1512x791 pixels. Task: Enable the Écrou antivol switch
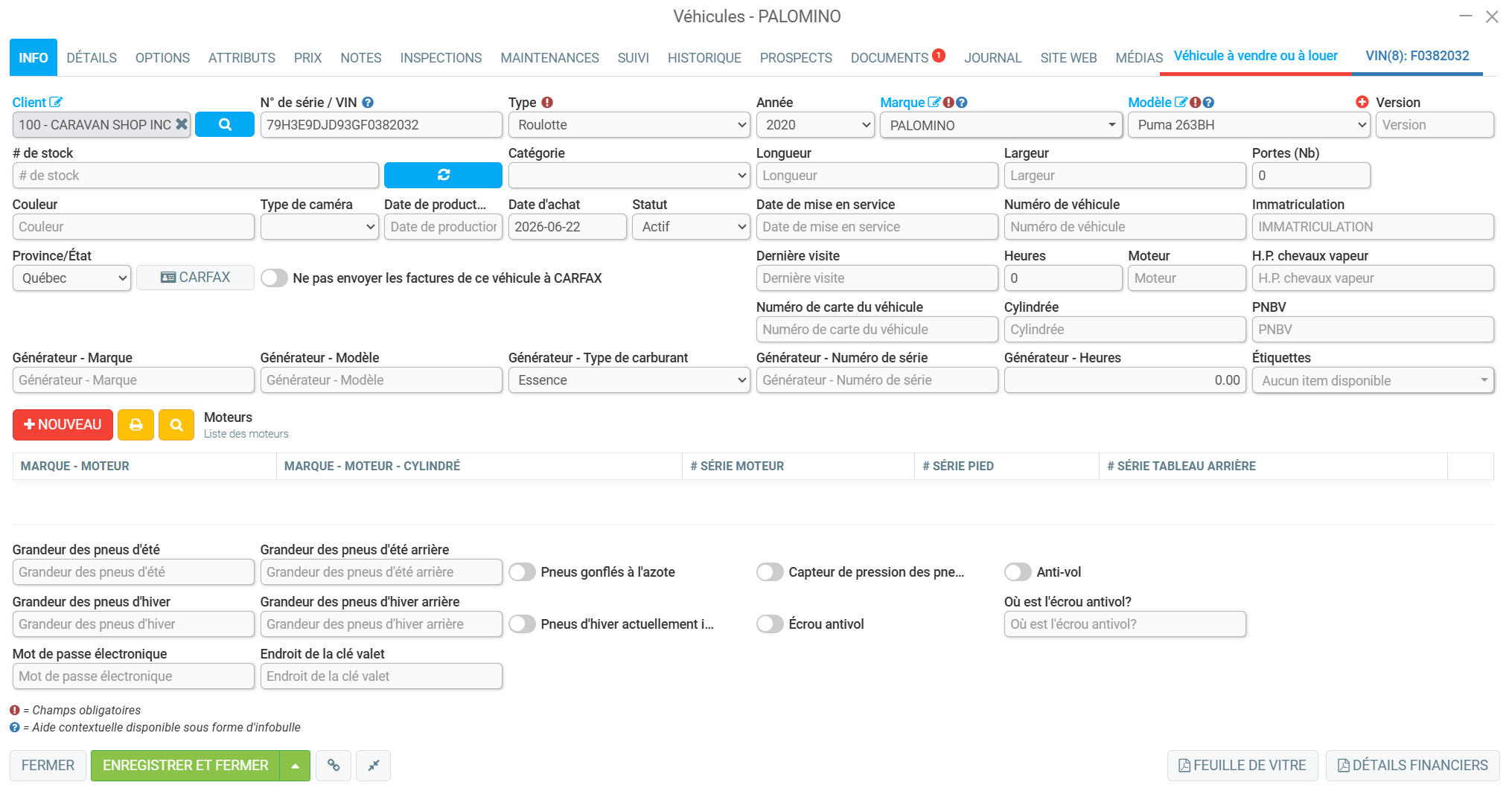pyautogui.click(x=770, y=624)
